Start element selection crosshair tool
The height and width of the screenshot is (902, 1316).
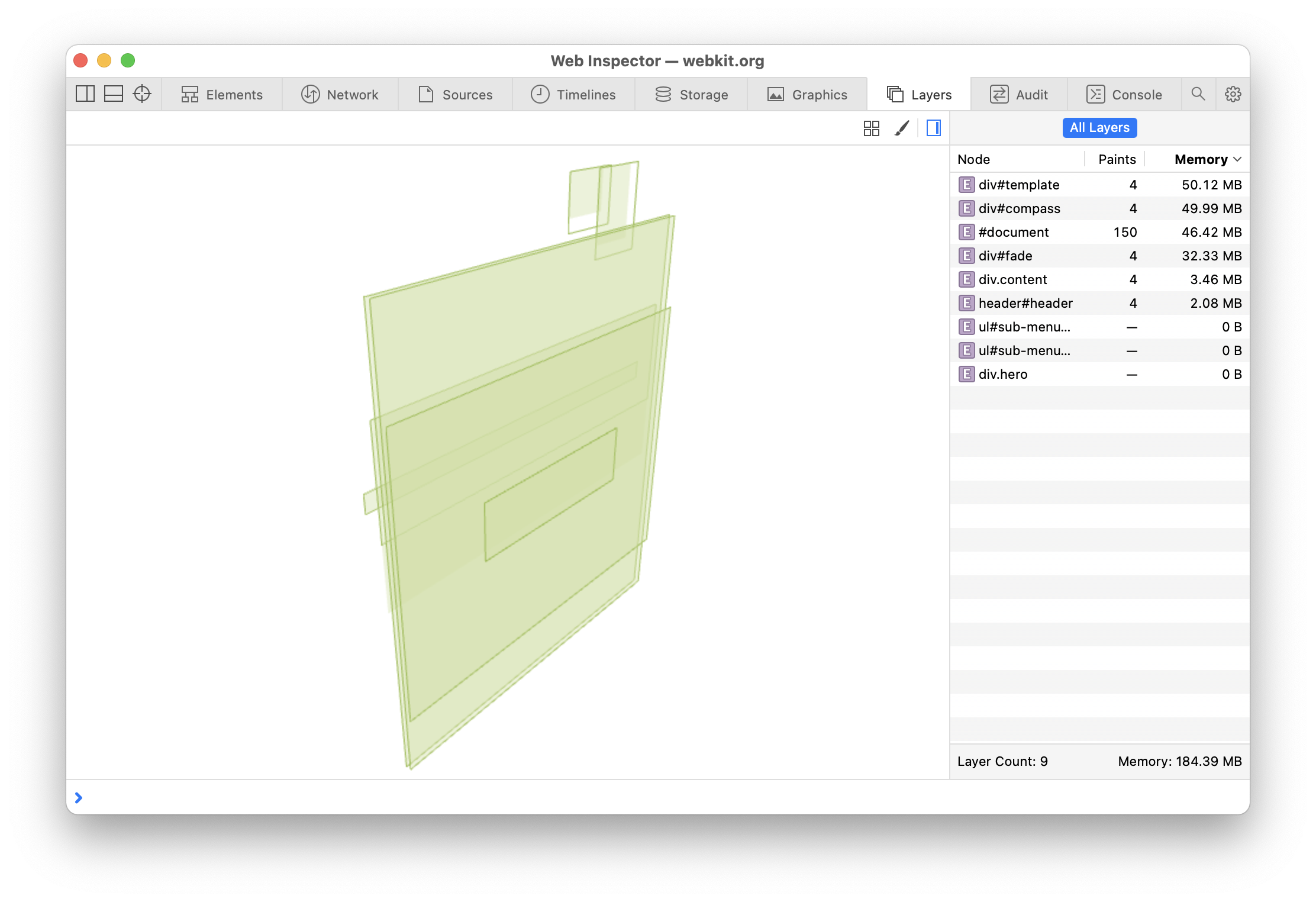[142, 94]
